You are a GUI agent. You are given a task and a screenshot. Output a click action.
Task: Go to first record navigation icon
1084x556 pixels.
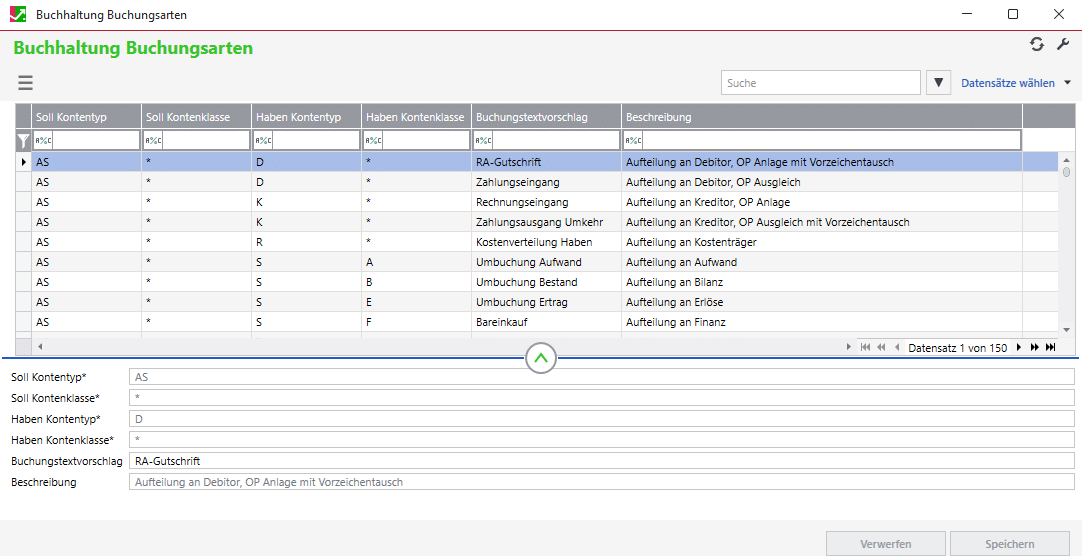tap(866, 347)
